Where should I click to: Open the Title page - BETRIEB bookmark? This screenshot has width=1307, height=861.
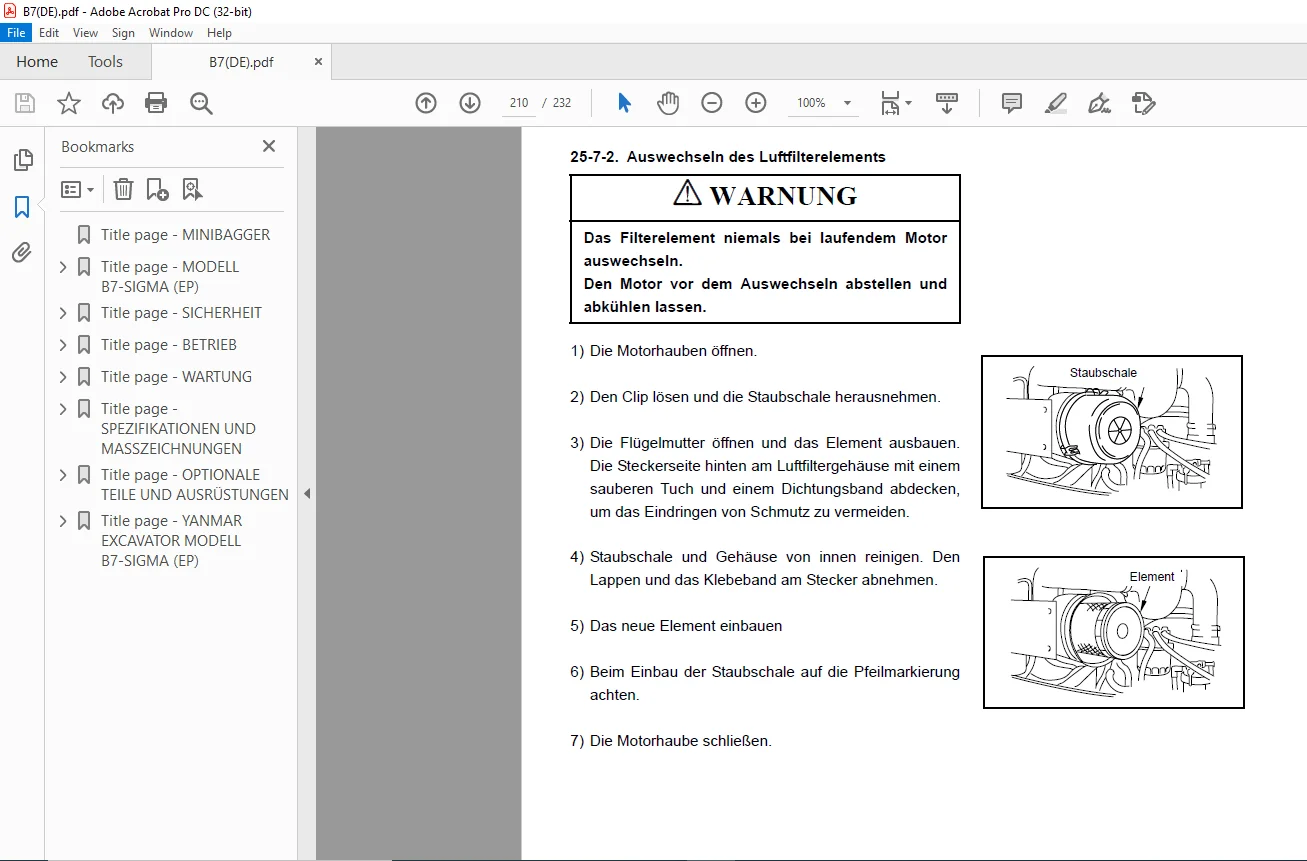click(169, 345)
